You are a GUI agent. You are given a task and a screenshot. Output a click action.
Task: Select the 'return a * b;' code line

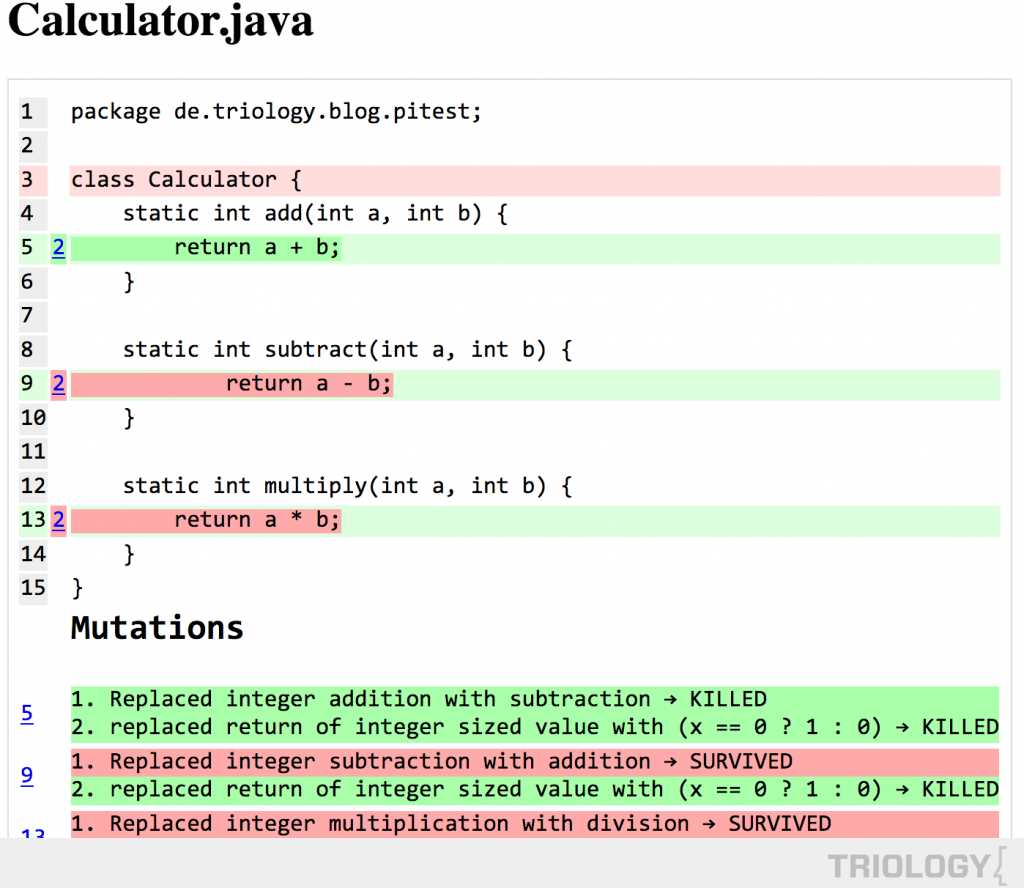(x=257, y=520)
